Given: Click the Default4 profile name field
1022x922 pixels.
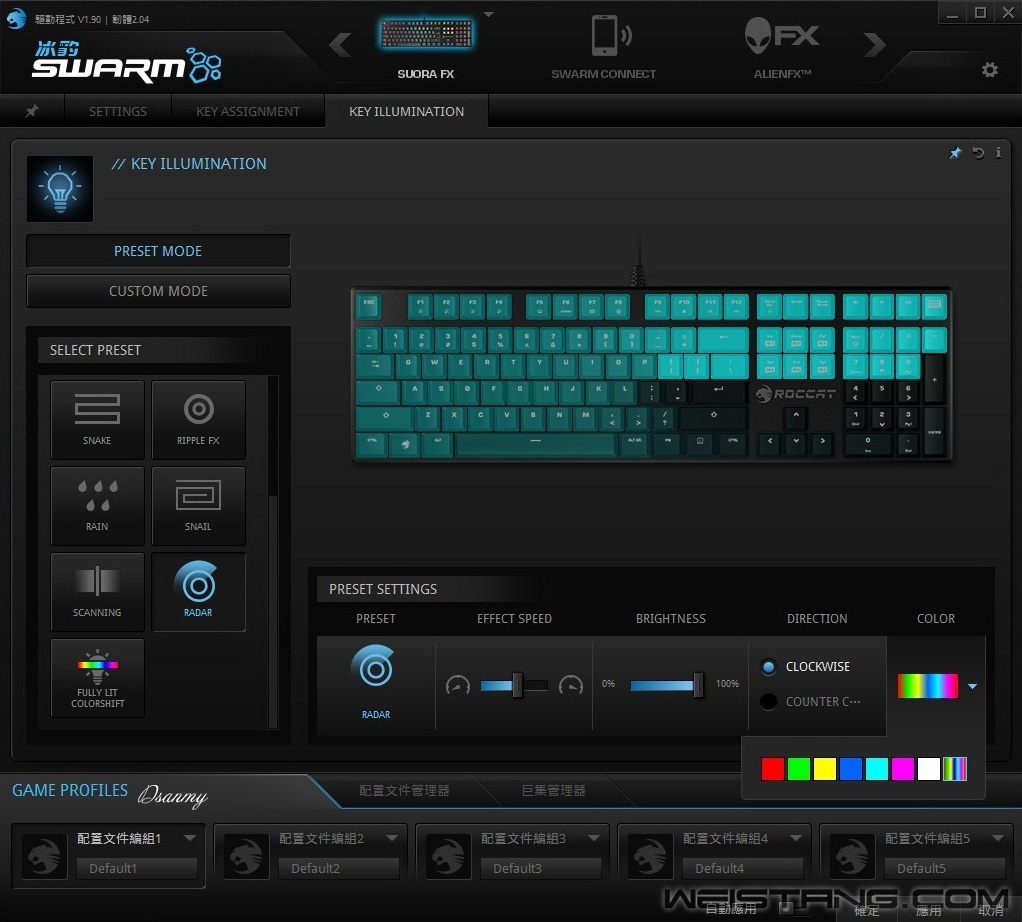Looking at the screenshot, I should (x=743, y=868).
